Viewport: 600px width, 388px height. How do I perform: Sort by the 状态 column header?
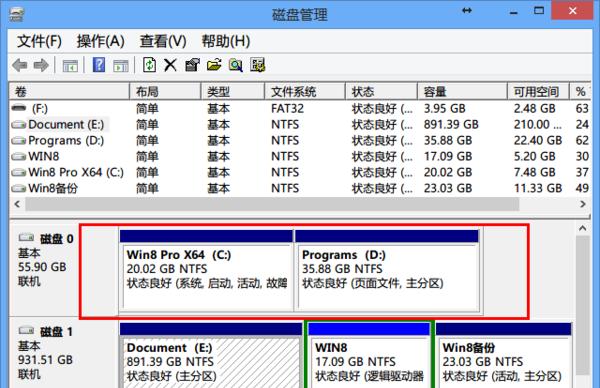tap(381, 92)
